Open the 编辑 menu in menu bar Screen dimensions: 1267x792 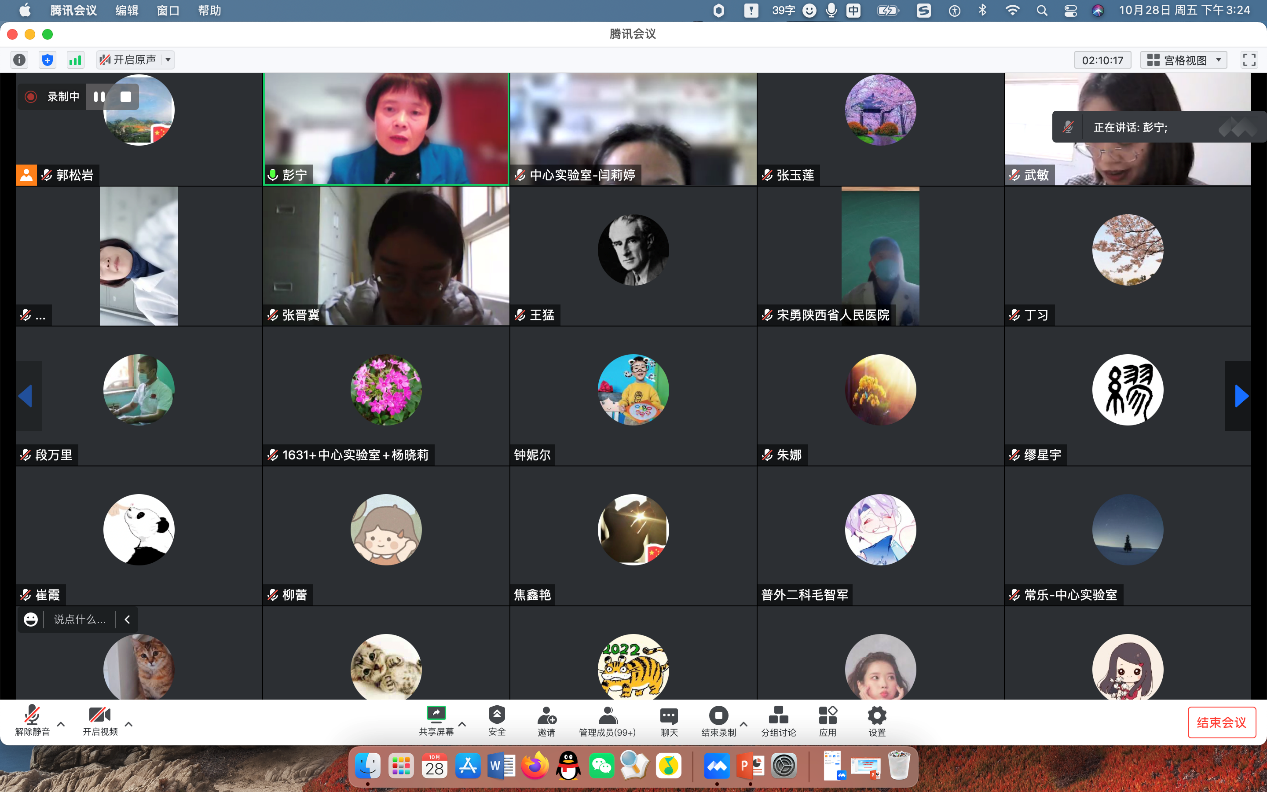click(x=127, y=10)
